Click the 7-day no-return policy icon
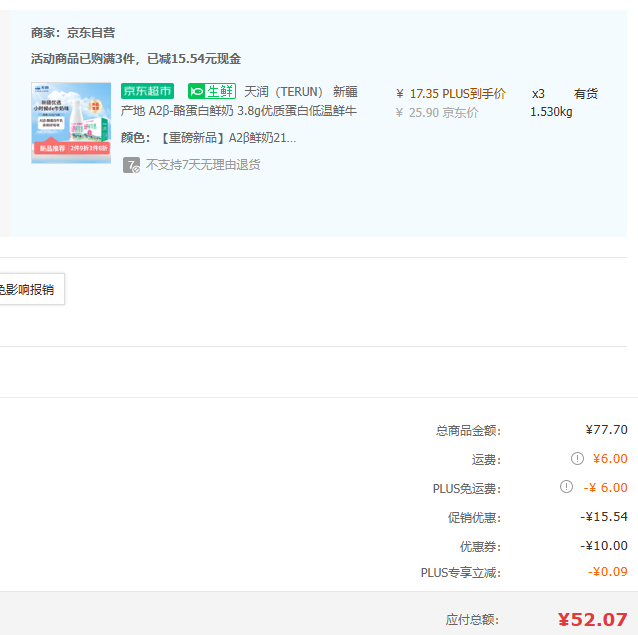638x635 pixels. pyautogui.click(x=131, y=165)
